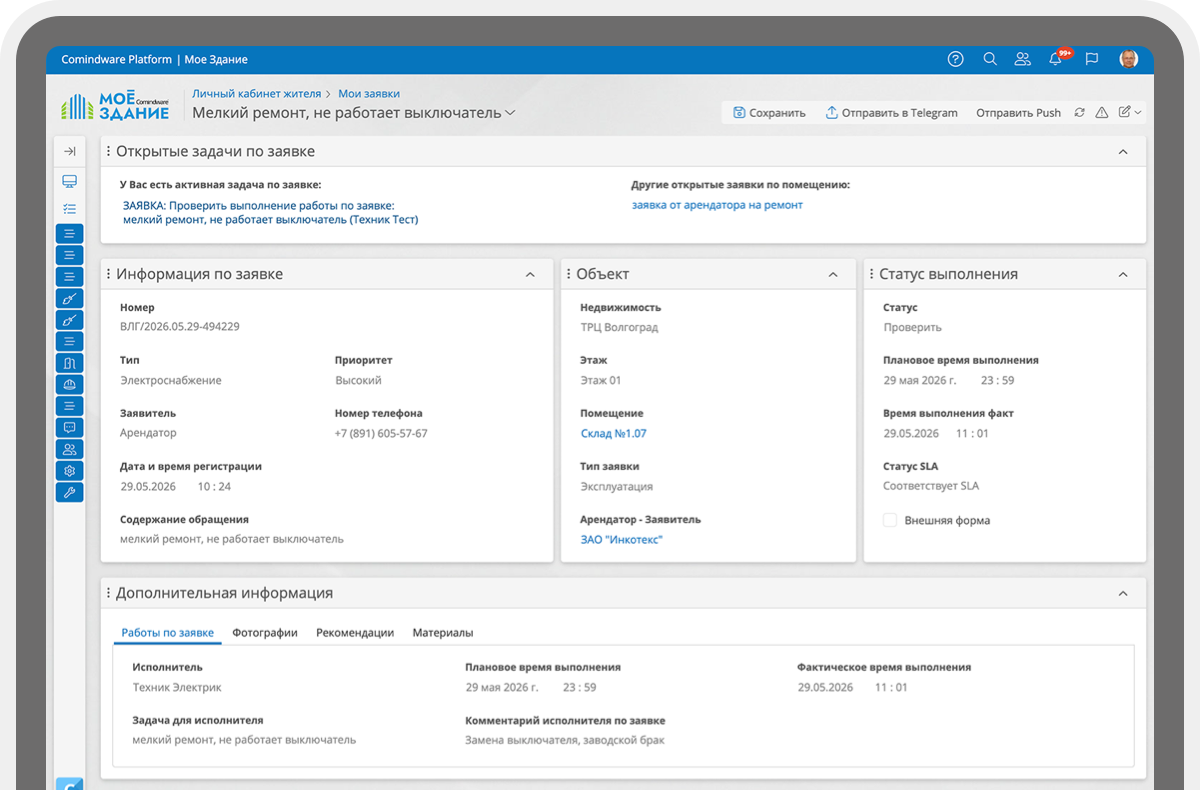Open dropdown next to request title
1200x790 pixels.
click(x=510, y=113)
